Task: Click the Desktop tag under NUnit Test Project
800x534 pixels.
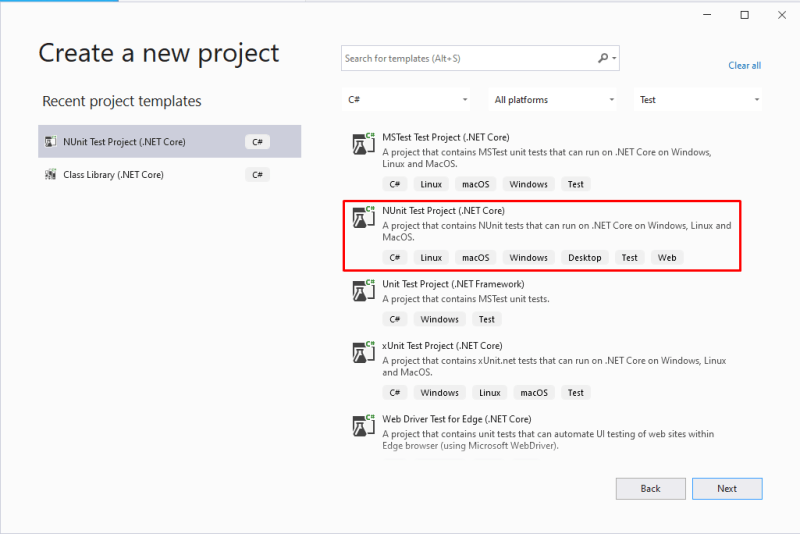Action: (x=585, y=258)
